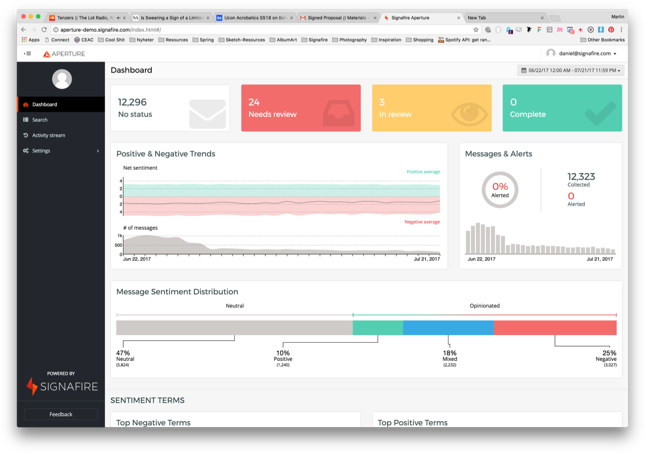Viewport: 645px width, 454px height.
Task: Open the daniel@signafire.com user menu
Action: [584, 54]
